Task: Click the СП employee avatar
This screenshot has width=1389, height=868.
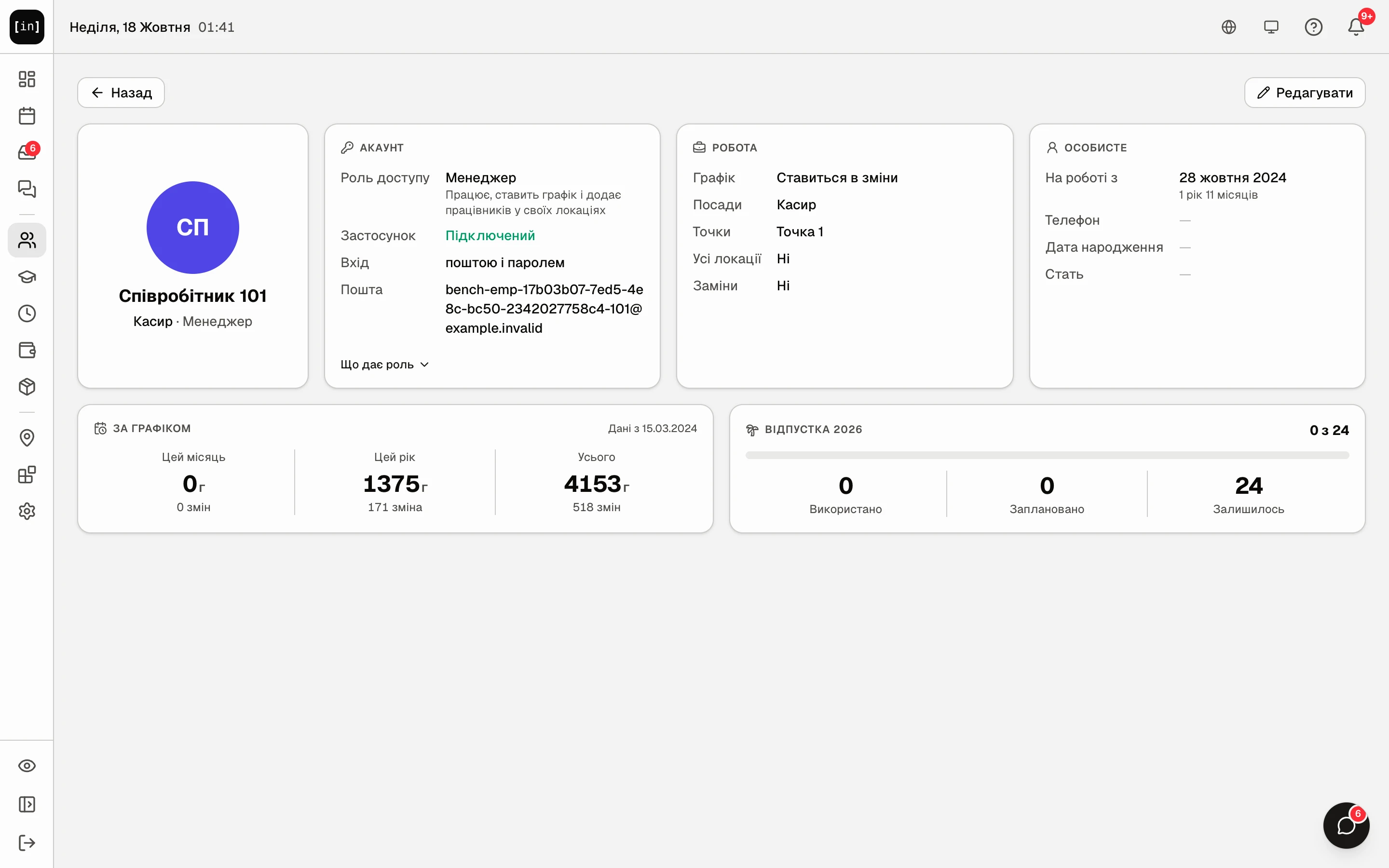Action: click(x=193, y=227)
